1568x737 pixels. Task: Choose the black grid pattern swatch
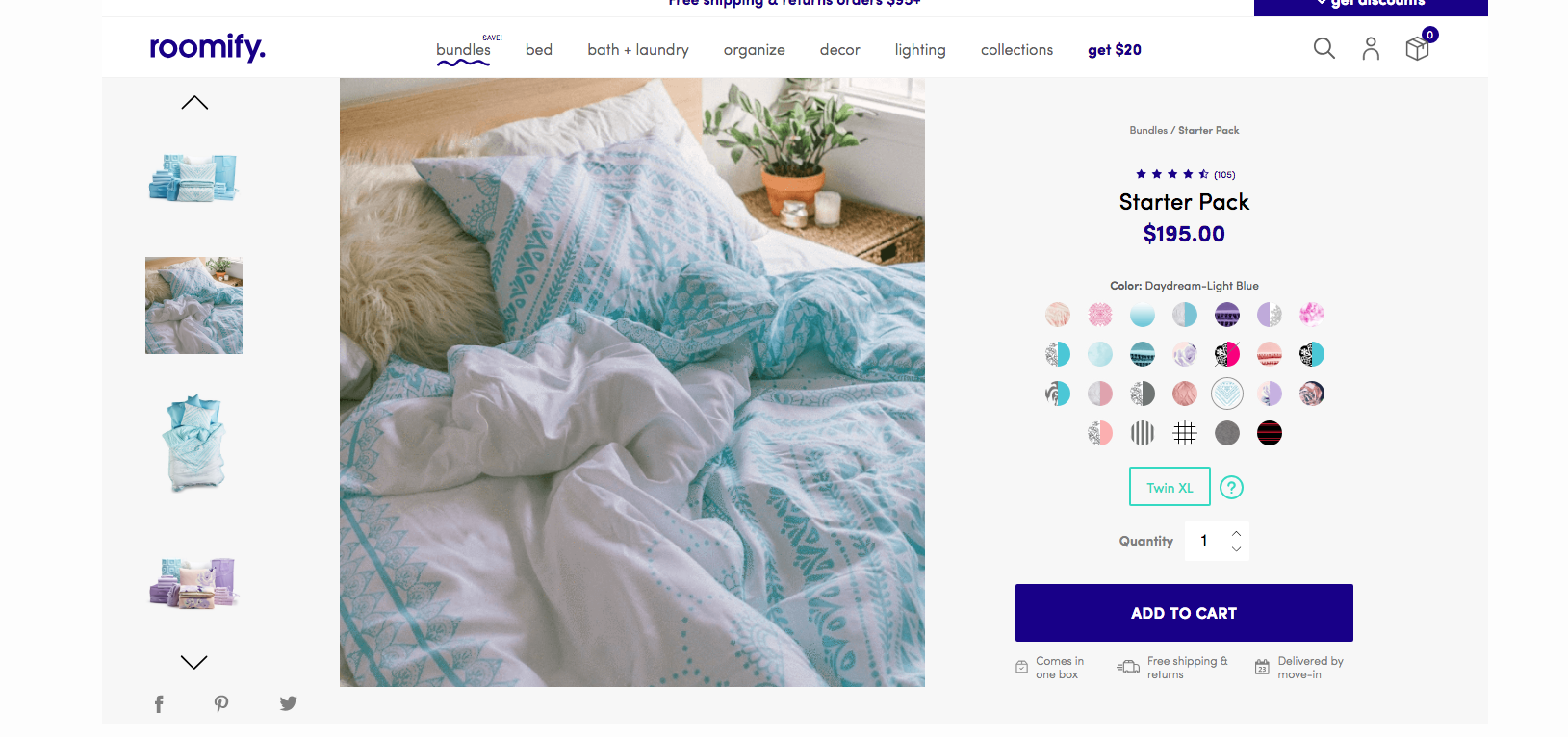click(1185, 433)
